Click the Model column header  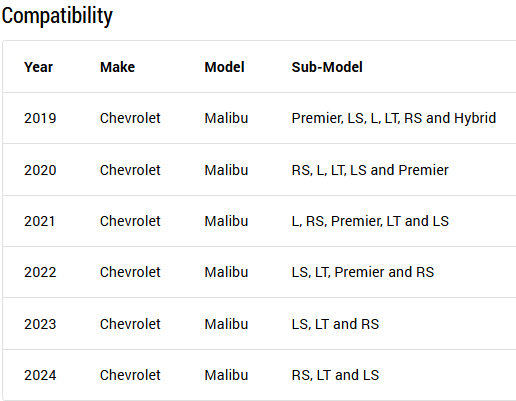(224, 67)
